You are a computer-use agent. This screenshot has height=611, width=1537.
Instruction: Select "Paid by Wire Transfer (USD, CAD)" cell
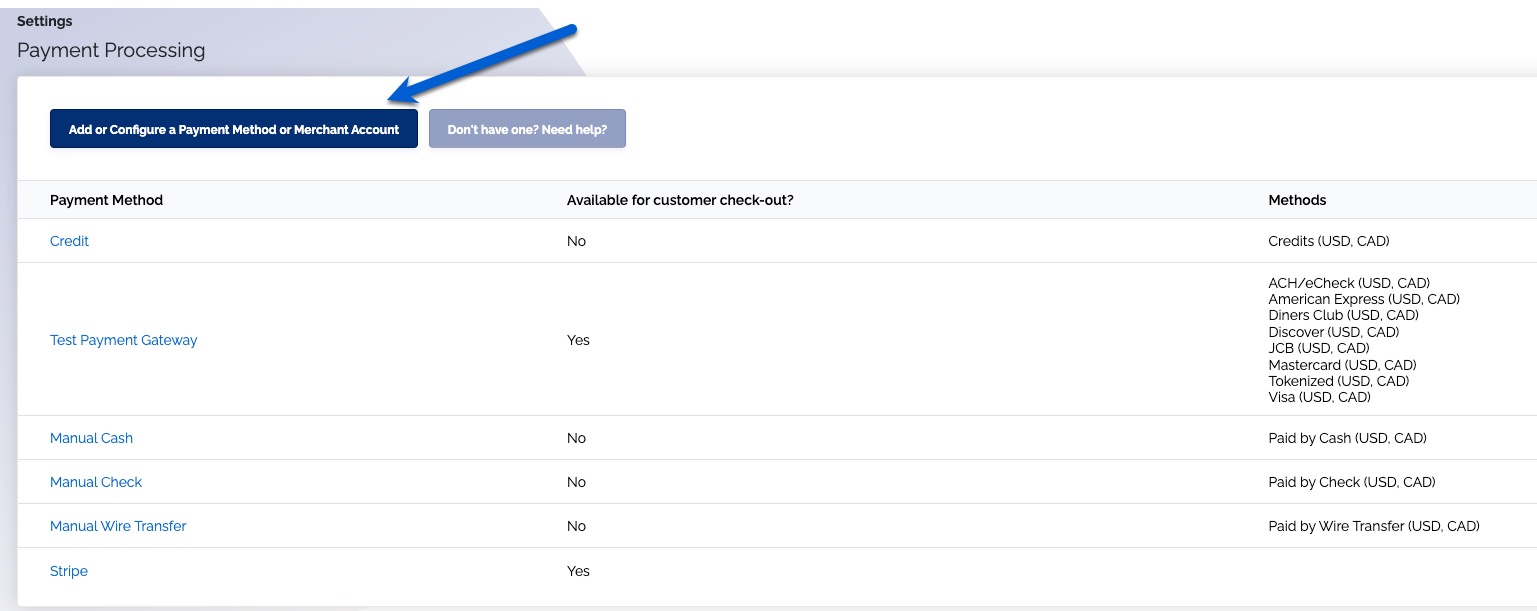pyautogui.click(x=1374, y=526)
